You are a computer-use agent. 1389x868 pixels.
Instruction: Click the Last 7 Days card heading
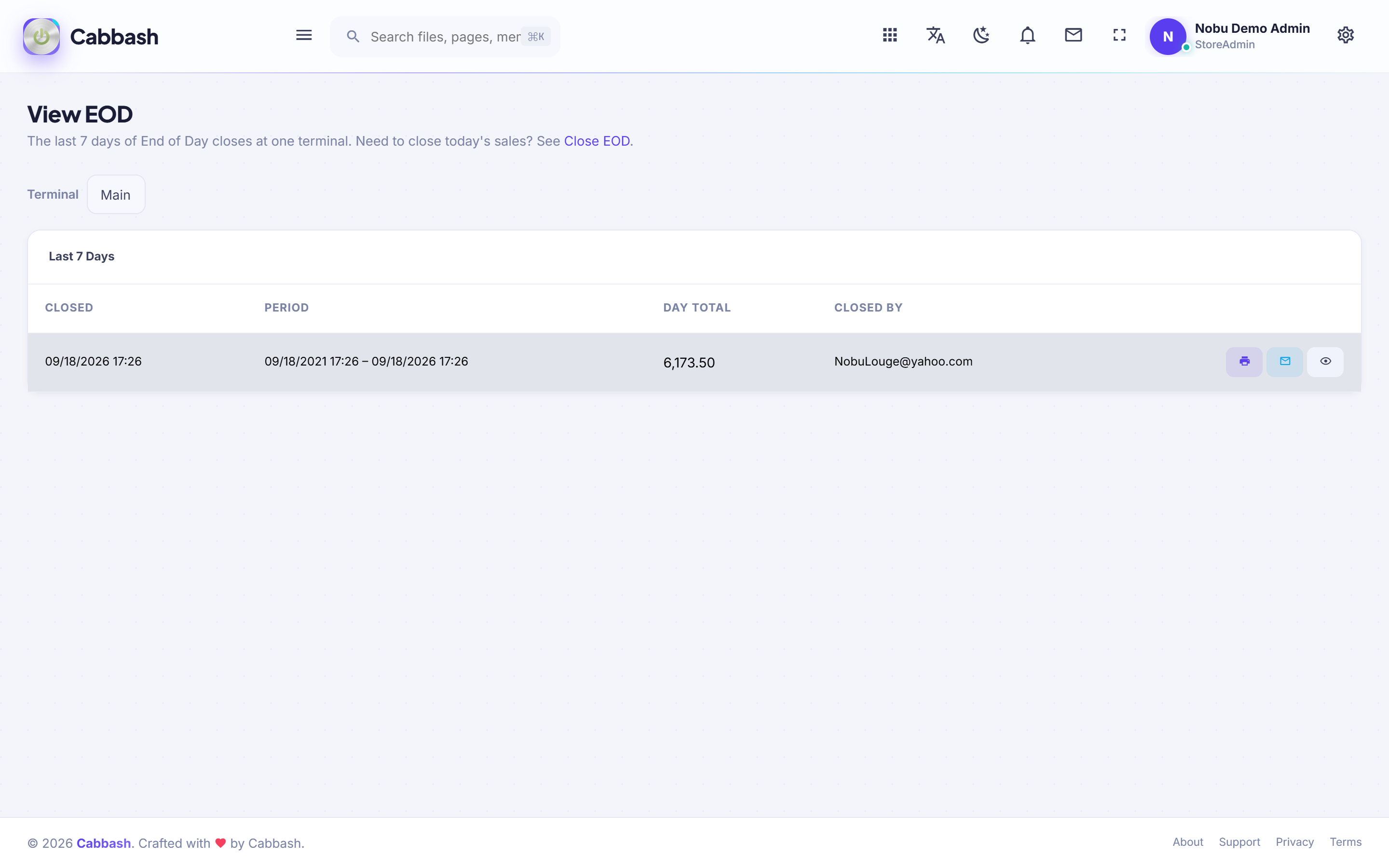[x=82, y=257]
